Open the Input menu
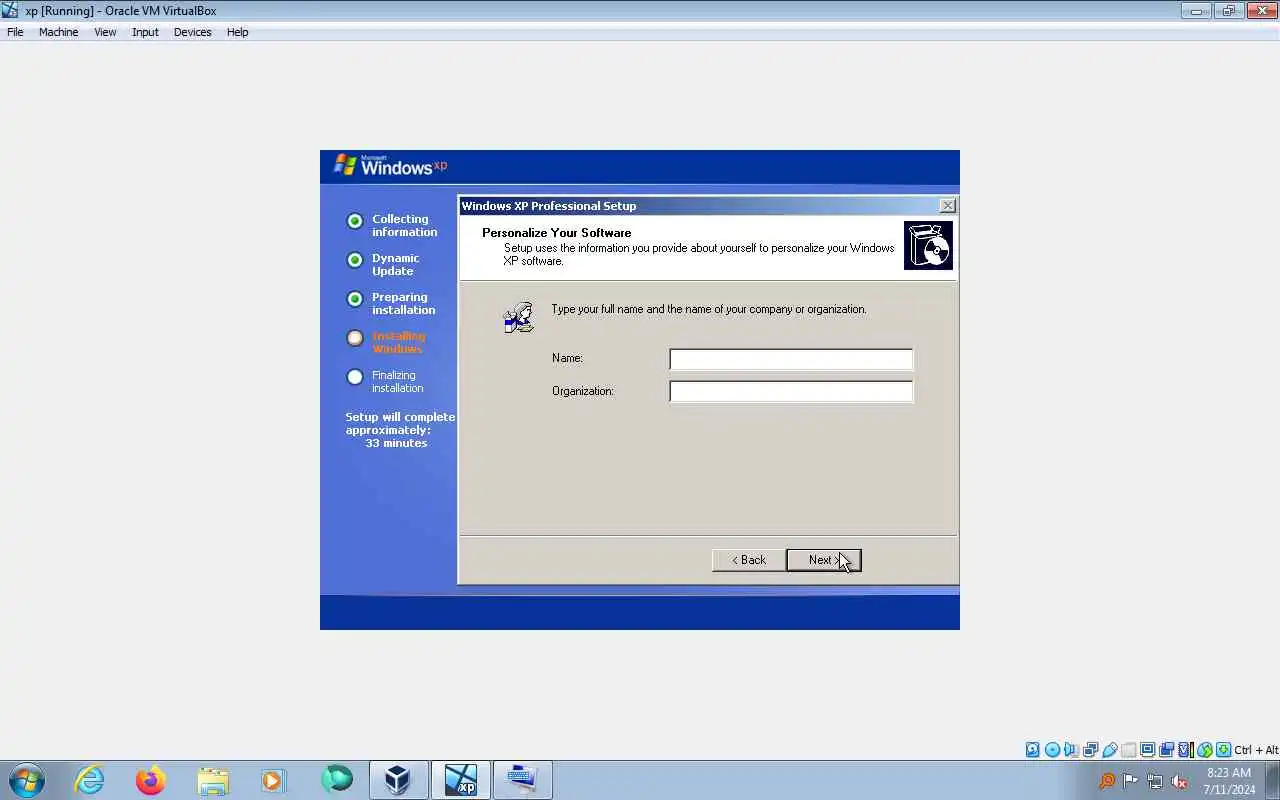Viewport: 1280px width, 800px height. tap(145, 32)
